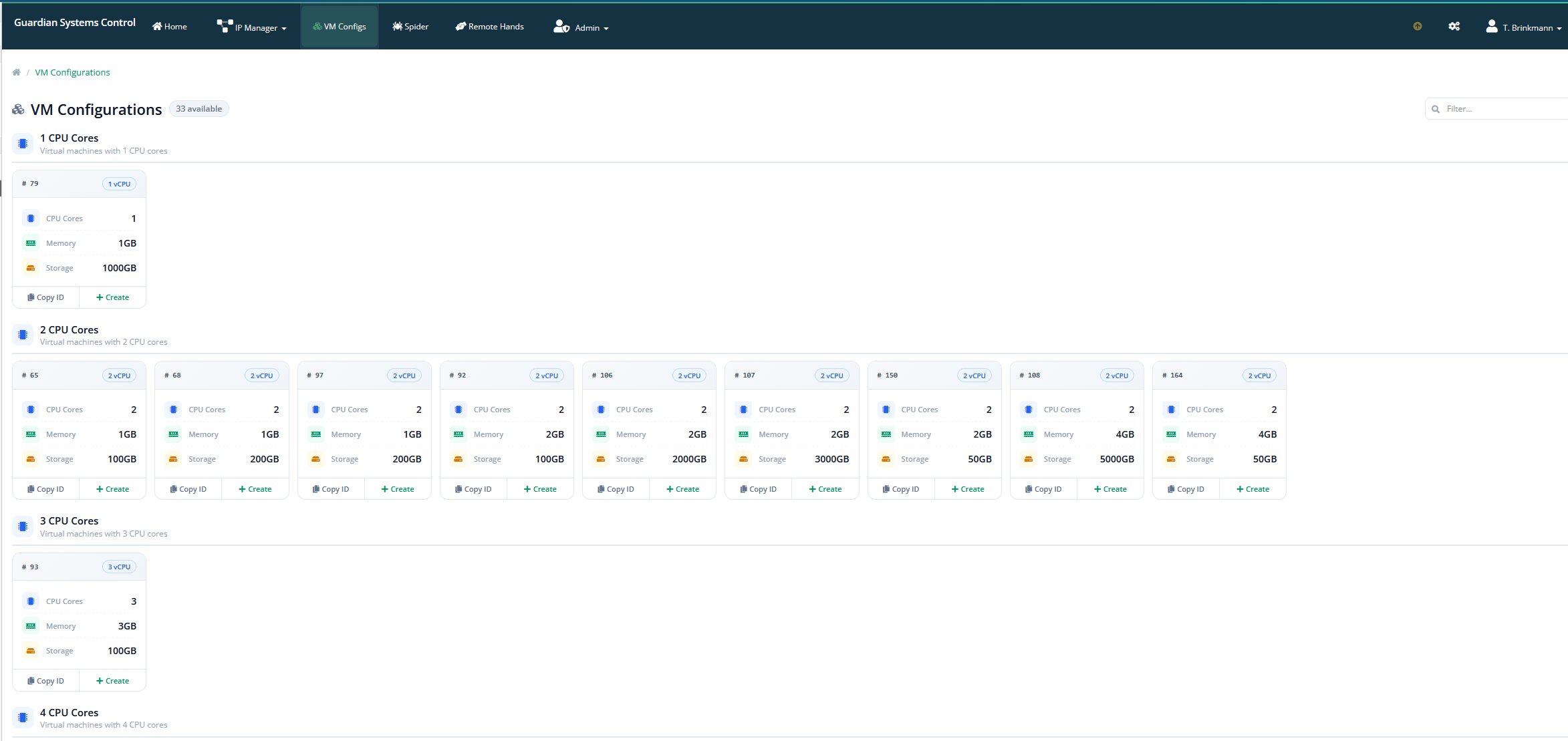This screenshot has height=741, width=1568.
Task: Click the 1000GB storage value in config #79
Action: click(119, 268)
